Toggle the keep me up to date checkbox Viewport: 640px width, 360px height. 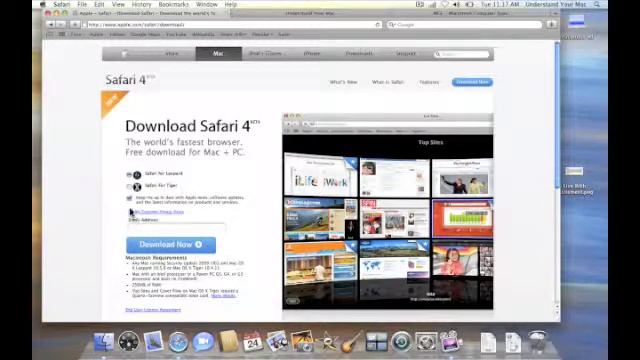click(x=129, y=198)
